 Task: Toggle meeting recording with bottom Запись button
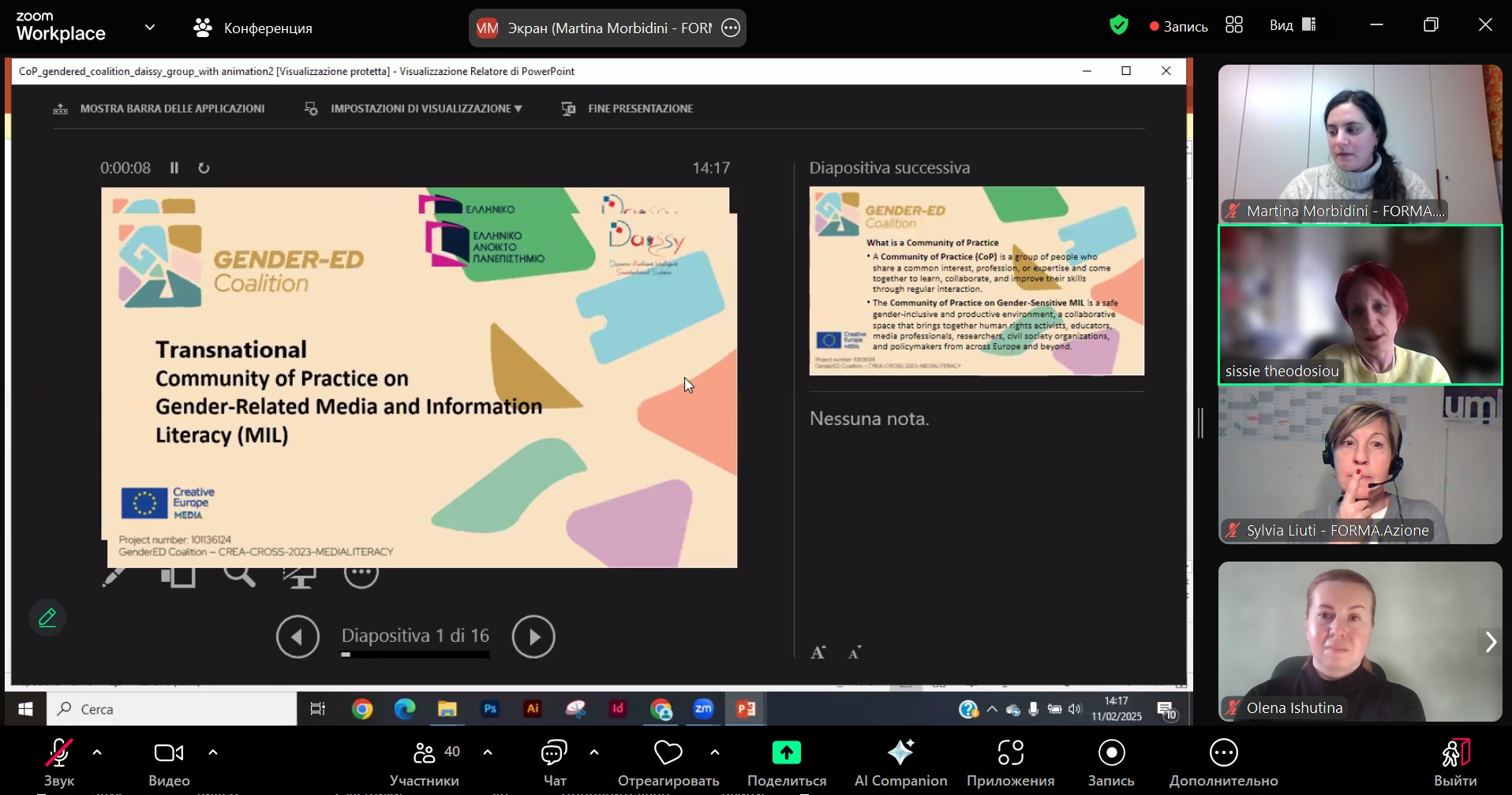(x=1111, y=763)
